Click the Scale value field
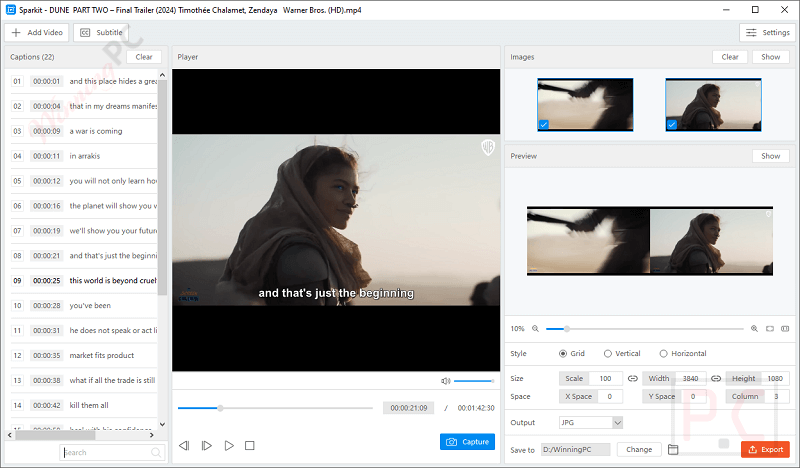The width and height of the screenshot is (800, 468). 606,378
